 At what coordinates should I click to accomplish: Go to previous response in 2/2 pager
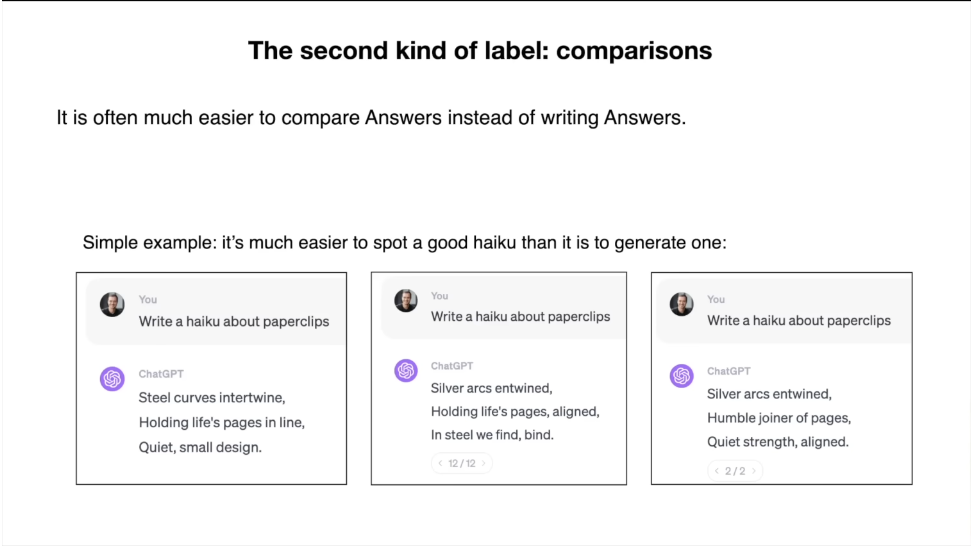point(716,470)
